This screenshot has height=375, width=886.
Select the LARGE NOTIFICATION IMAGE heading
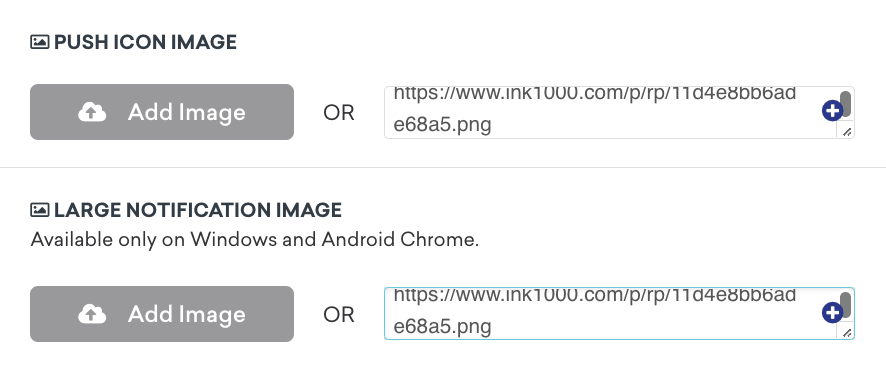(x=198, y=210)
